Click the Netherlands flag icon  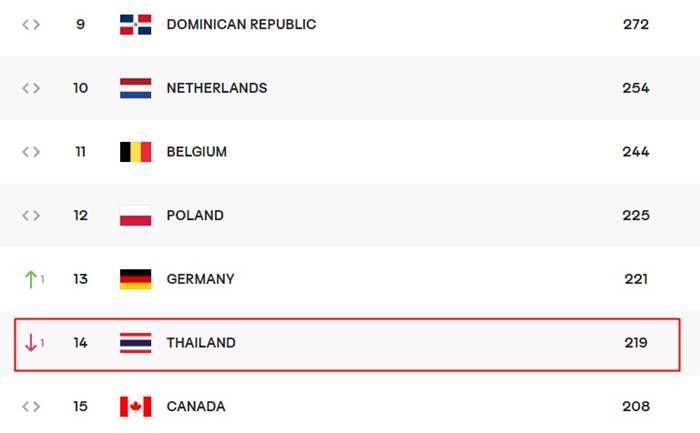tap(135, 88)
